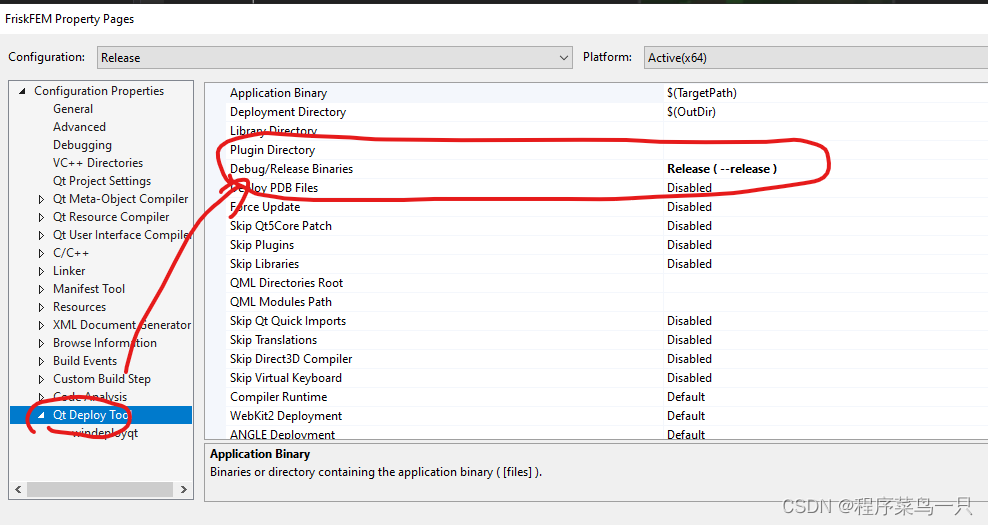Image resolution: width=988 pixels, height=525 pixels.
Task: Expand the Manifest Tool node
Action: [41, 289]
